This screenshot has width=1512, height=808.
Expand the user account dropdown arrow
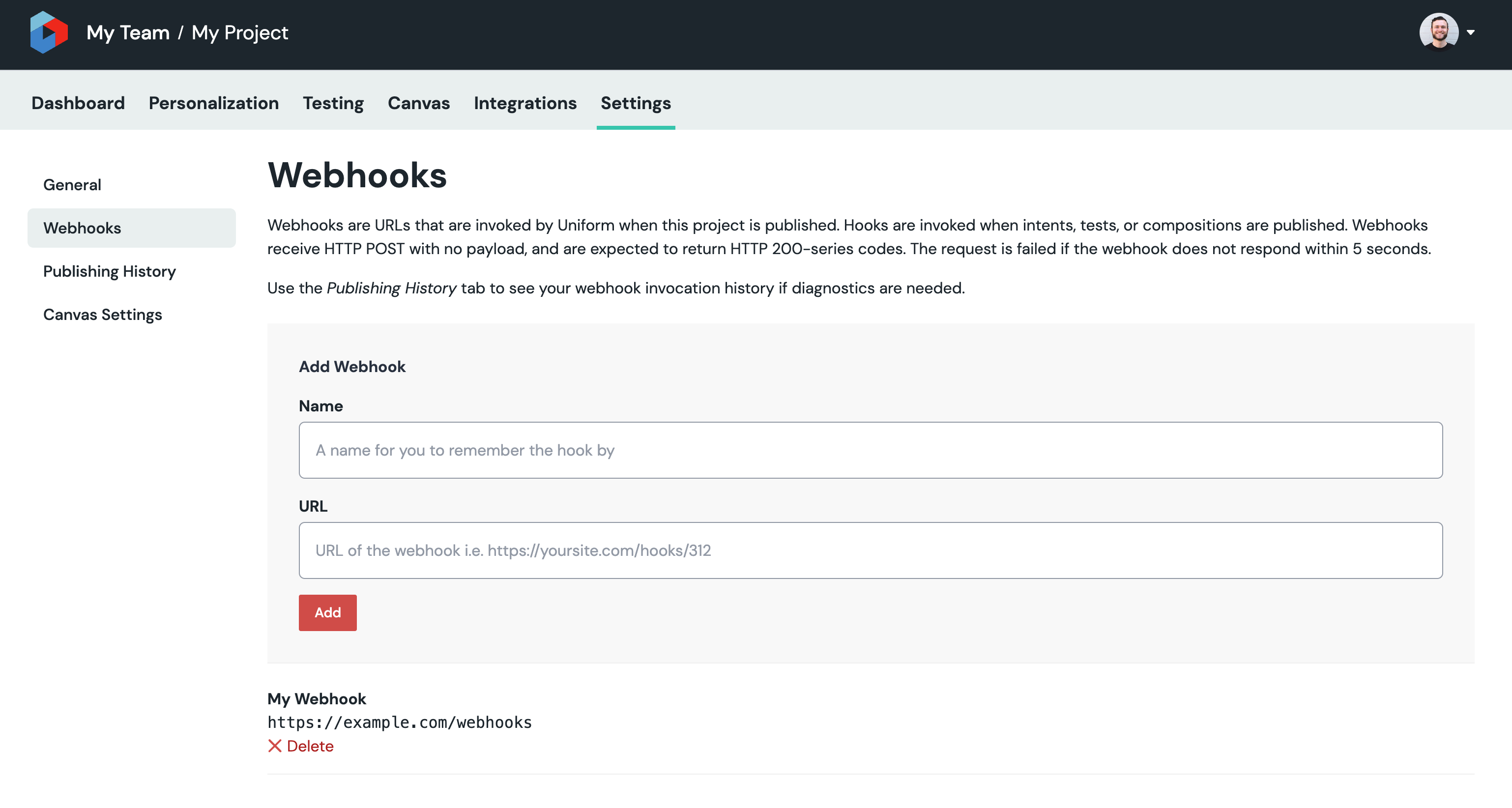pos(1470,32)
